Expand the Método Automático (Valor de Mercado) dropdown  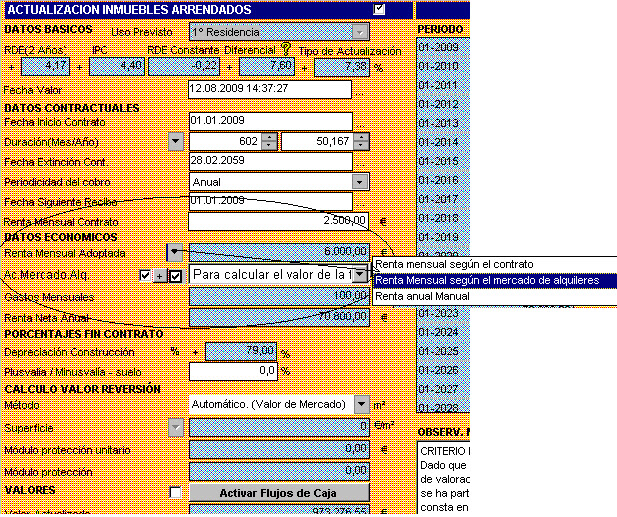[x=362, y=404]
